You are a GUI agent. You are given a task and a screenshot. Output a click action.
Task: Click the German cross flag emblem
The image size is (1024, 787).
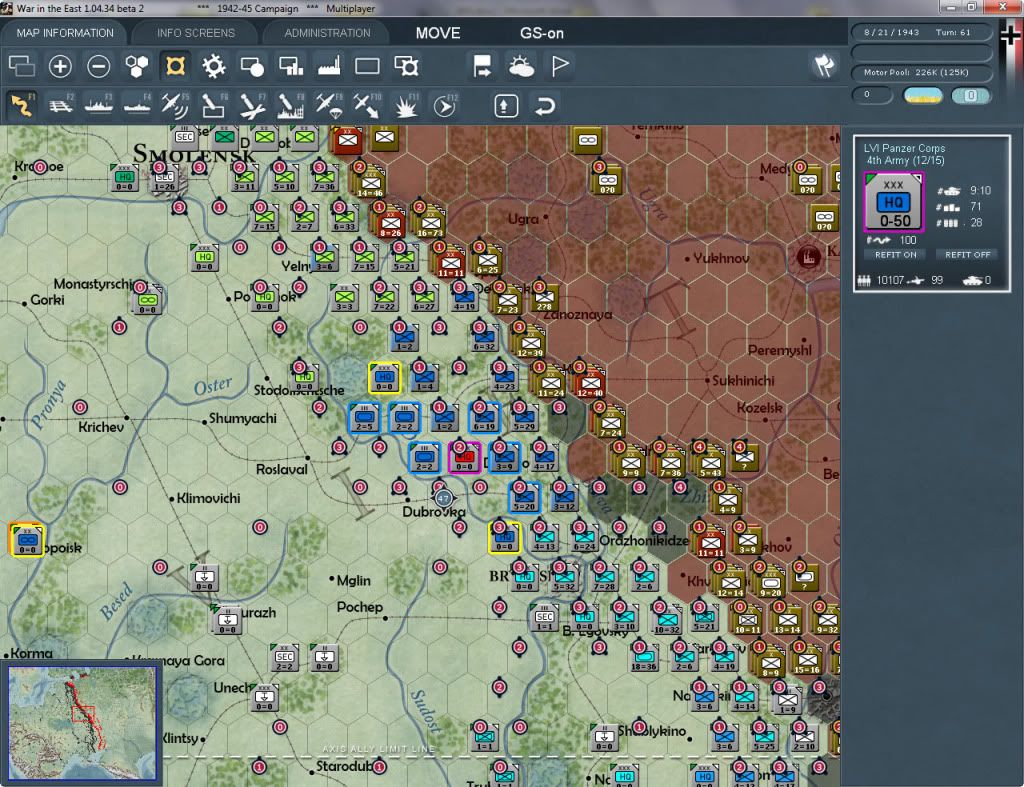coord(1010,37)
